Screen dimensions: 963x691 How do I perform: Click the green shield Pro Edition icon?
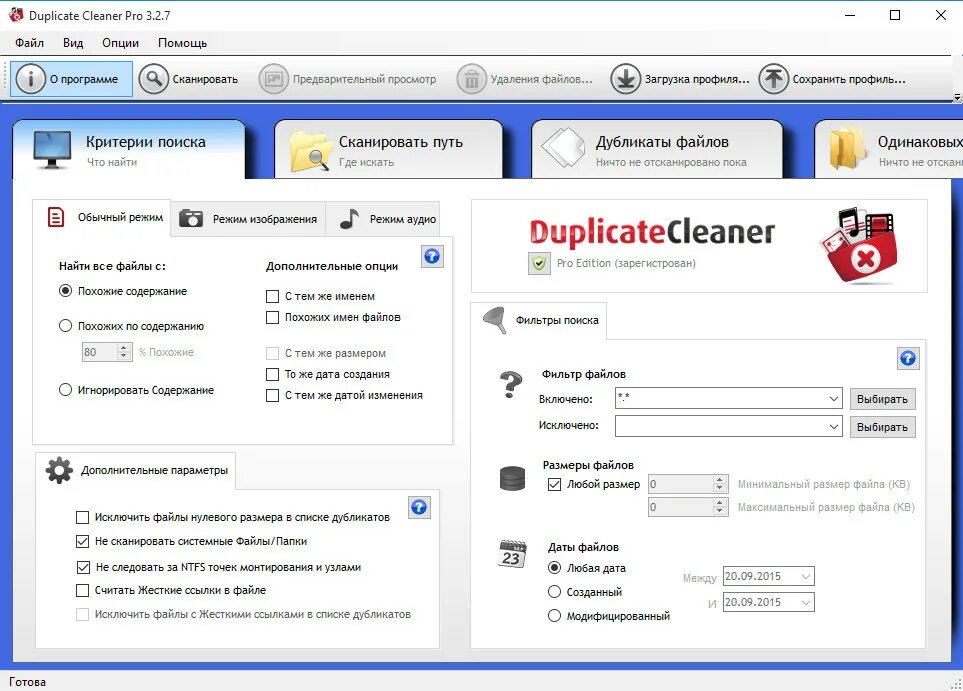[539, 264]
